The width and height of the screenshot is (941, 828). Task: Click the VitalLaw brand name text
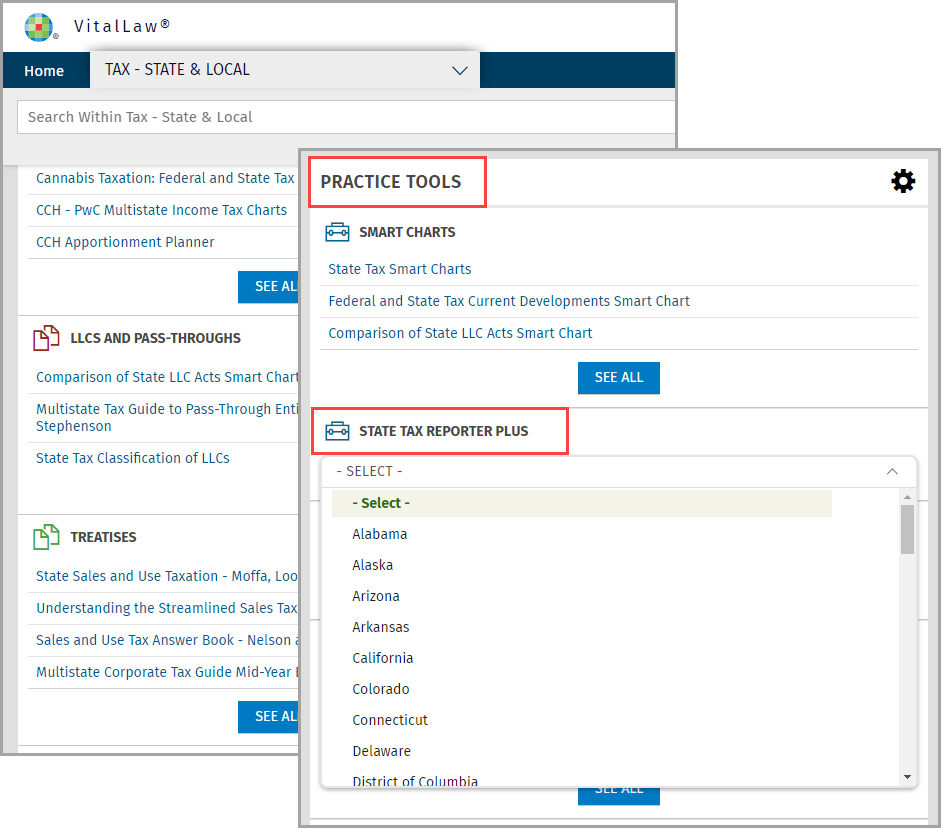pos(122,26)
